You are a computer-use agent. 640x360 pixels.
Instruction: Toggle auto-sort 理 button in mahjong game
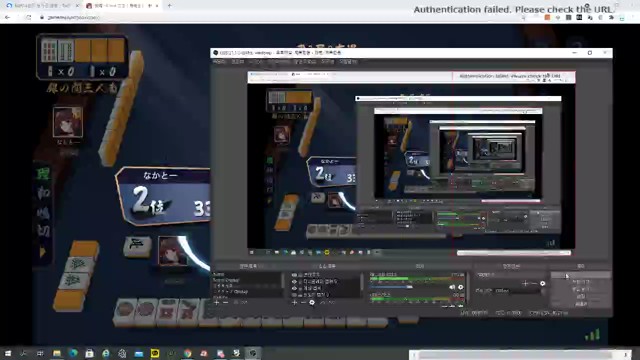(x=43, y=174)
